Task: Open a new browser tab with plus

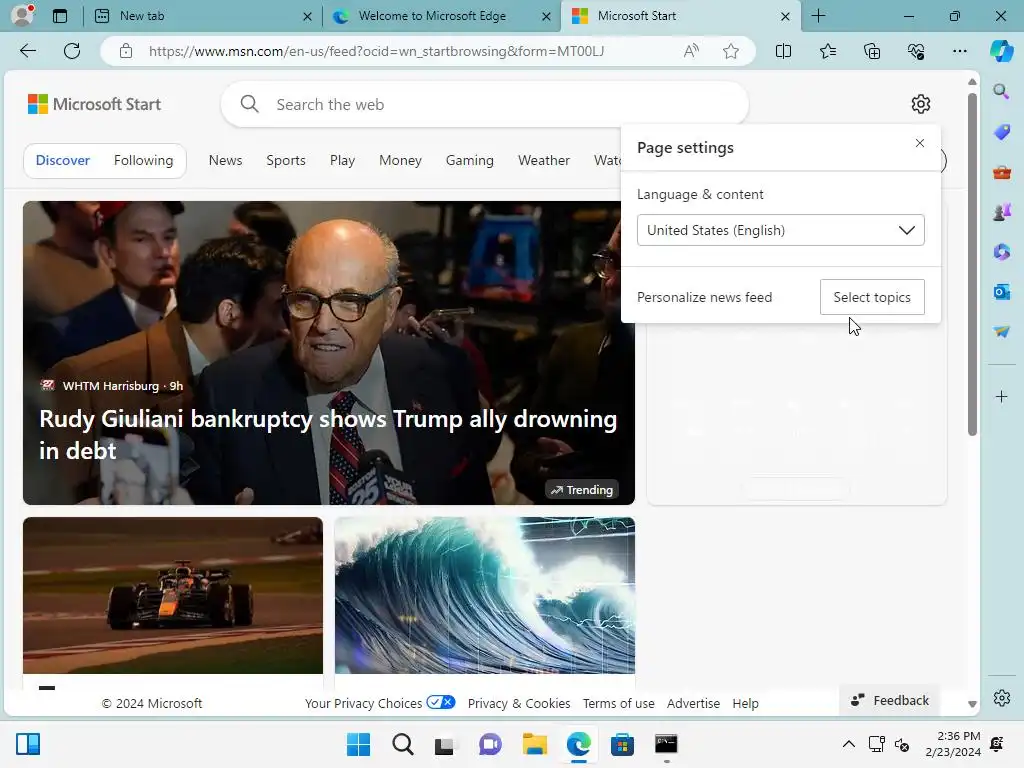Action: tap(818, 16)
